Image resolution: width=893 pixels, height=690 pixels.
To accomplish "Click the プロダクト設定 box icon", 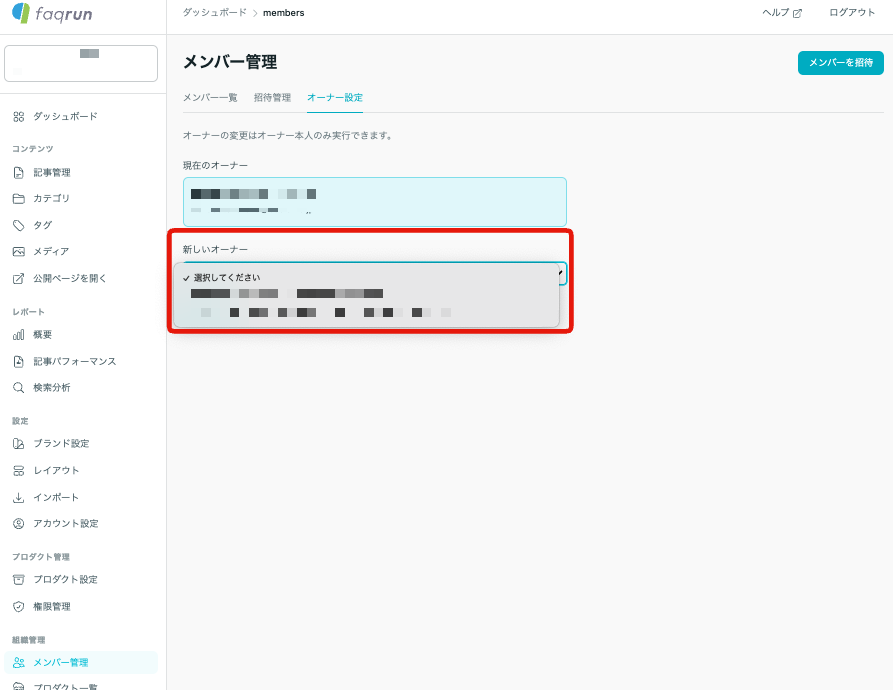I will click(x=19, y=580).
